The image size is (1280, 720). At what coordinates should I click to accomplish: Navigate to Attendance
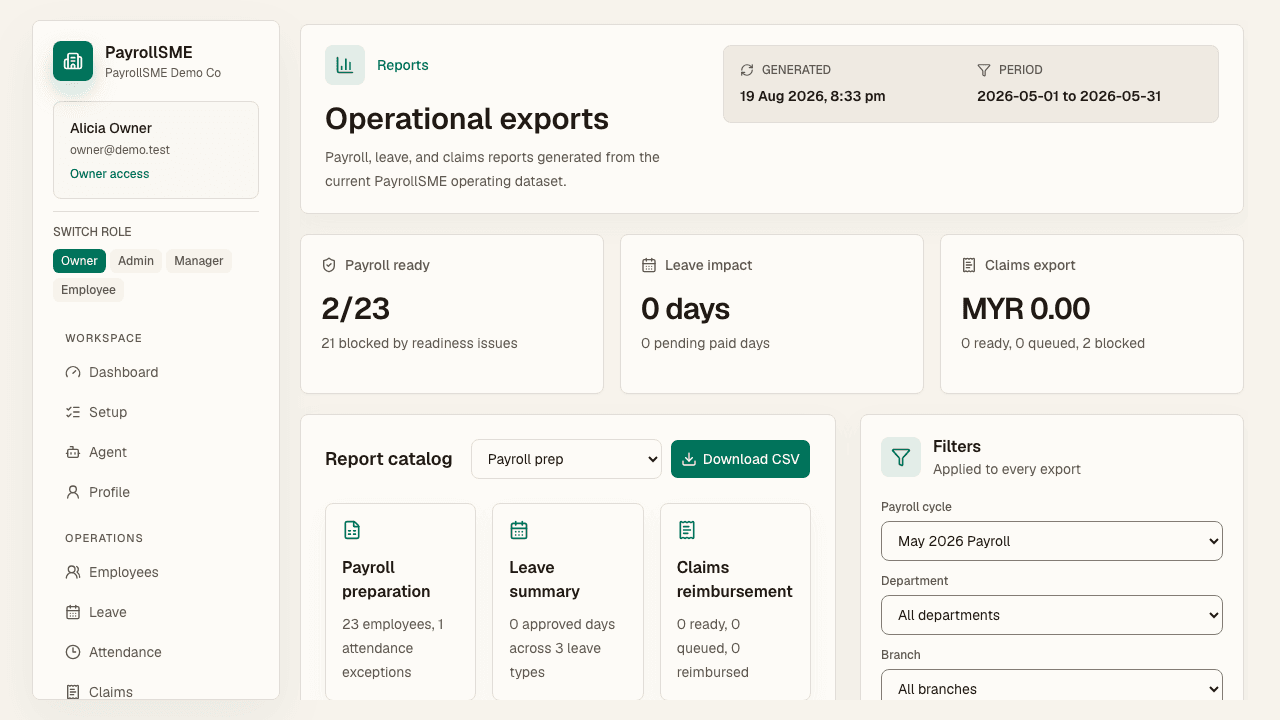click(156, 652)
